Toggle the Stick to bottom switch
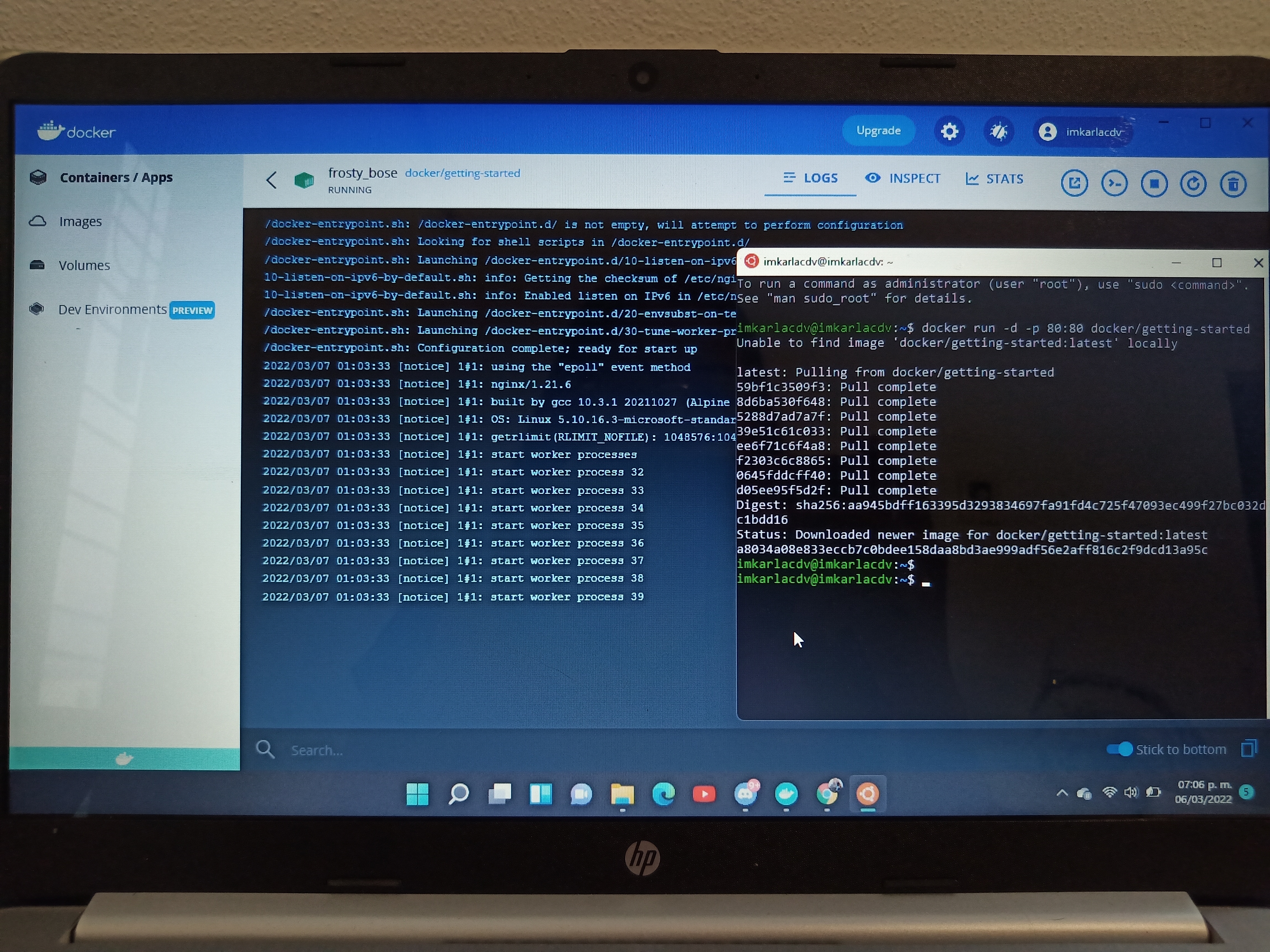This screenshot has width=1270, height=952. point(1119,750)
